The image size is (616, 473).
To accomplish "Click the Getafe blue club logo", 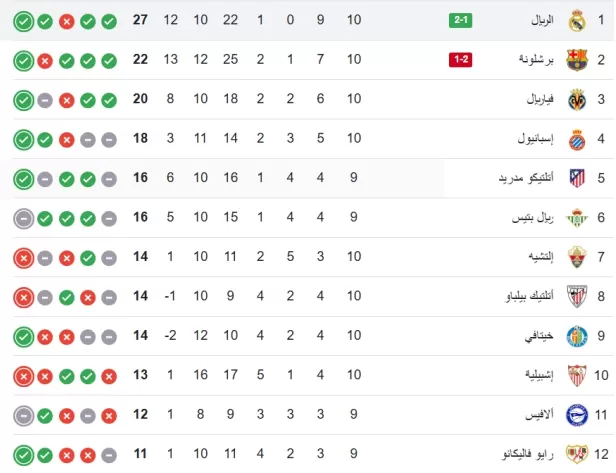I will 576,335.
